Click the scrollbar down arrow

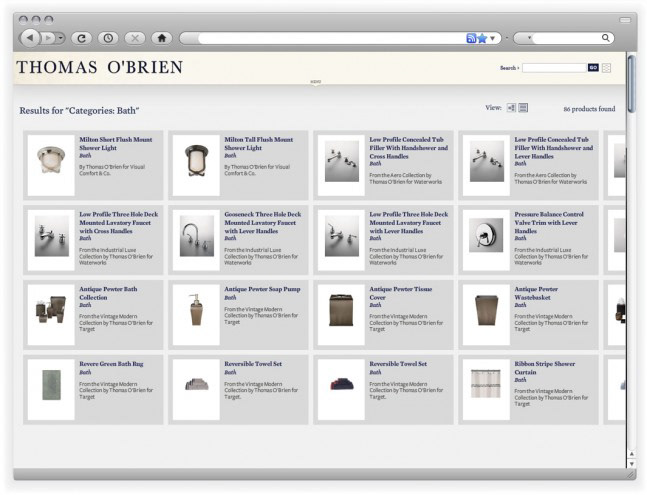pyautogui.click(x=631, y=463)
